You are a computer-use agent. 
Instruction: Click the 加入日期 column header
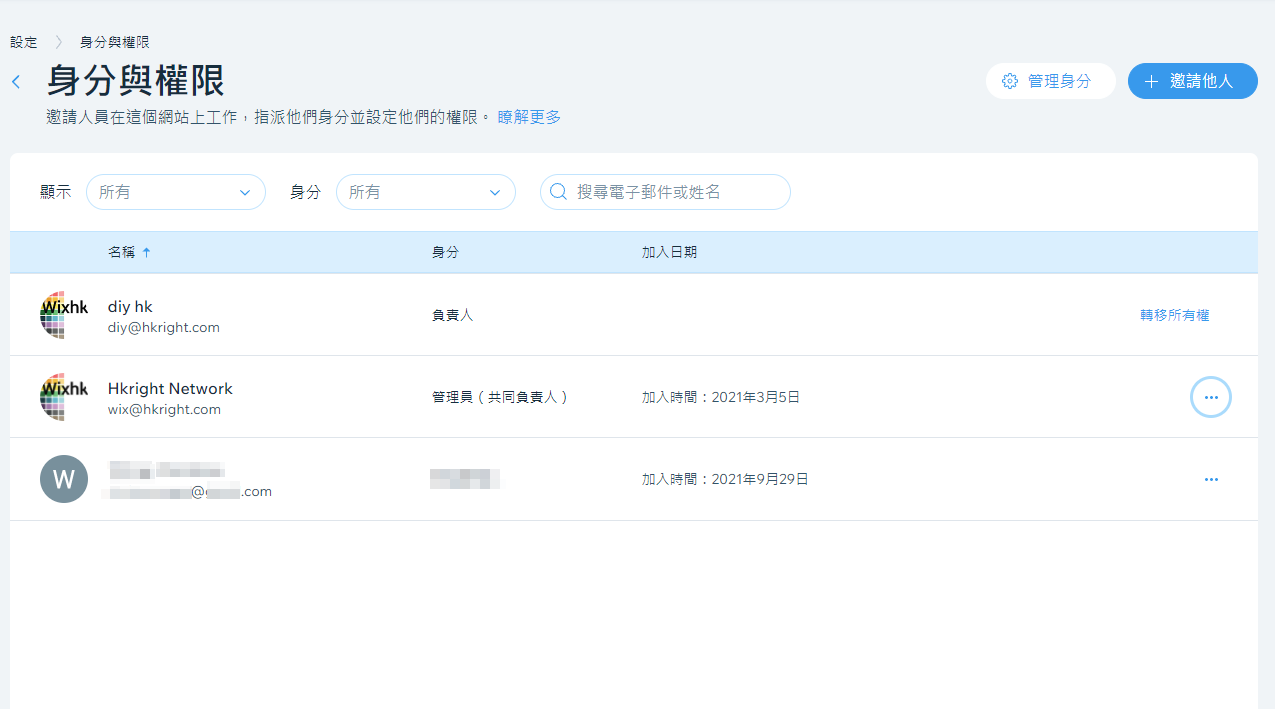tap(669, 252)
